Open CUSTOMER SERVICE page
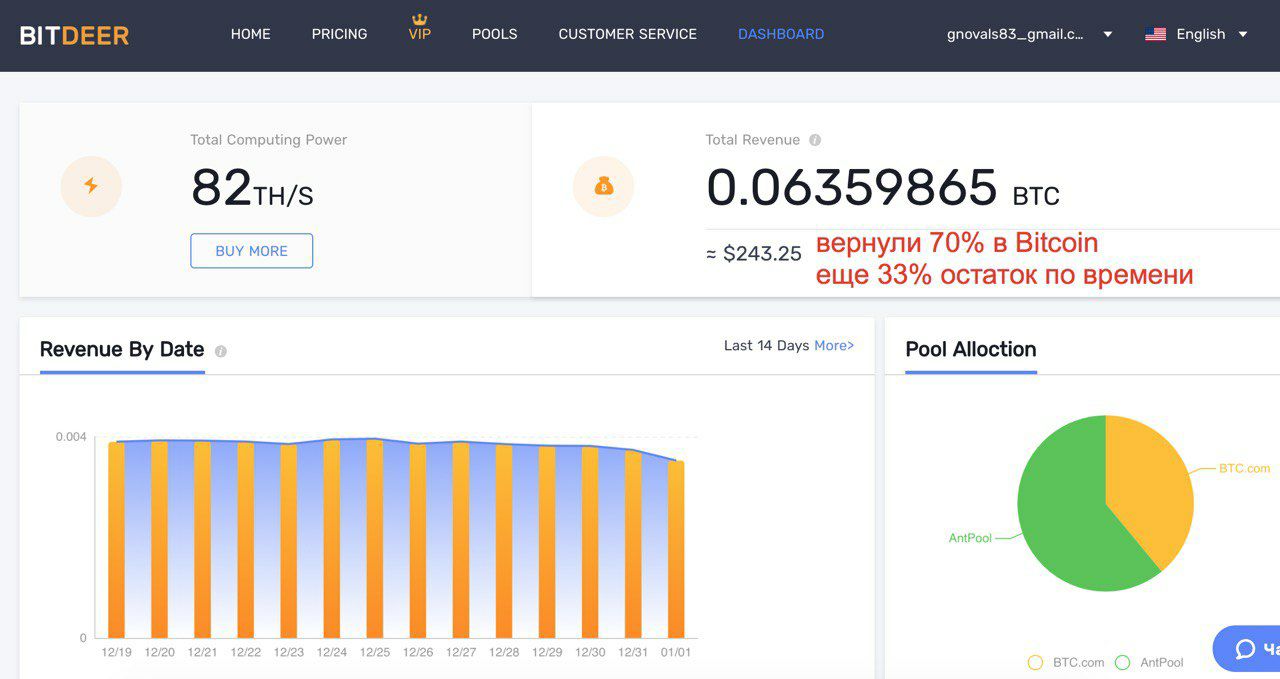This screenshot has height=679, width=1280. pyautogui.click(x=627, y=34)
